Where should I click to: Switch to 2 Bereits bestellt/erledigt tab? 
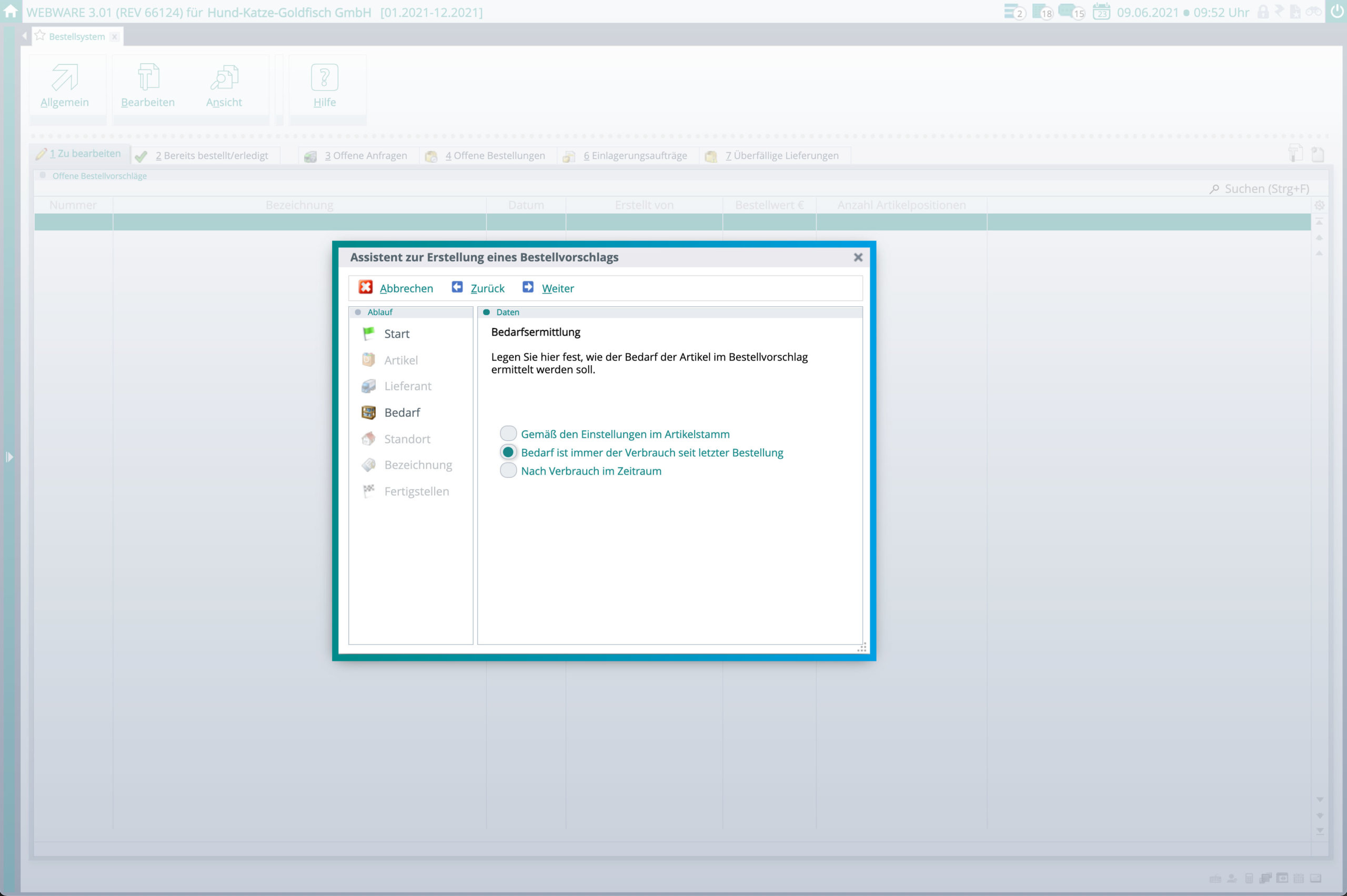point(212,156)
